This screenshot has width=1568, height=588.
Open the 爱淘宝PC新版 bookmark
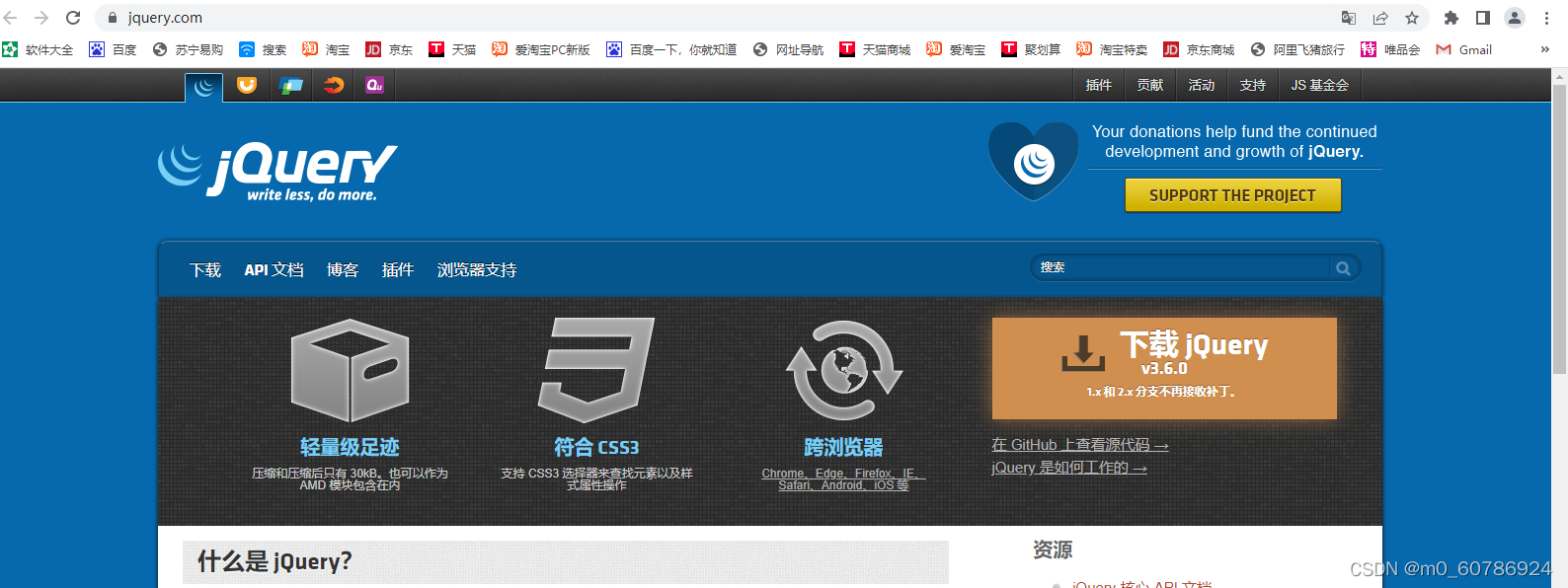542,49
